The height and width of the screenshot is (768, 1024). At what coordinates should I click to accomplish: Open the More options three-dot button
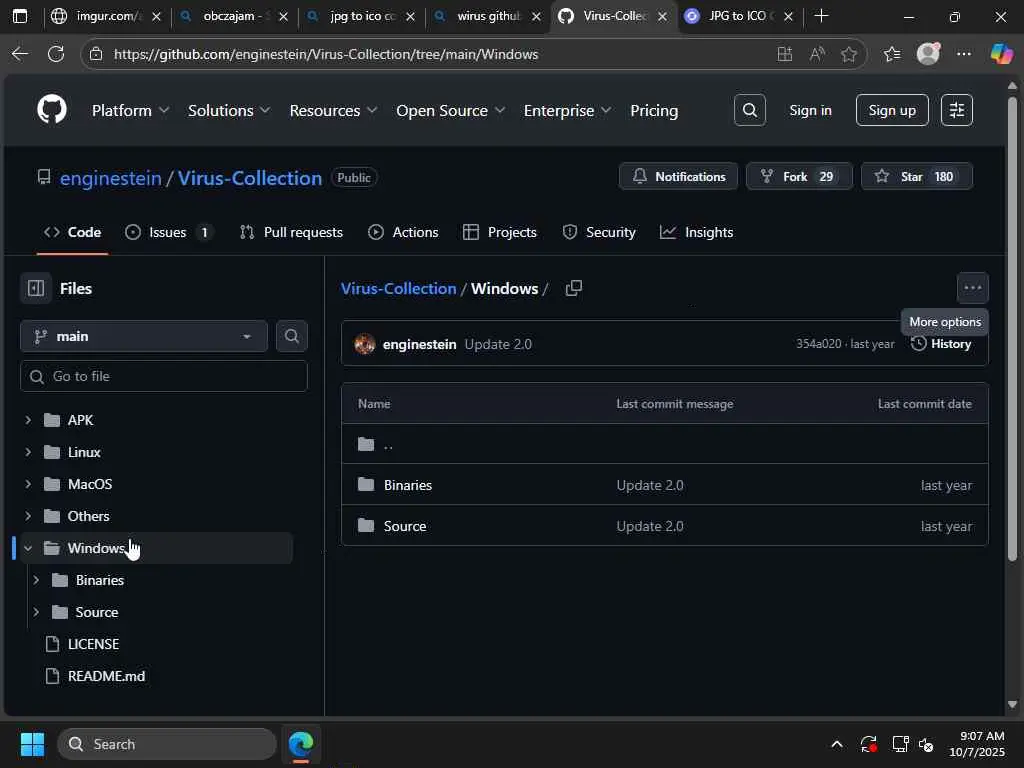[972, 288]
